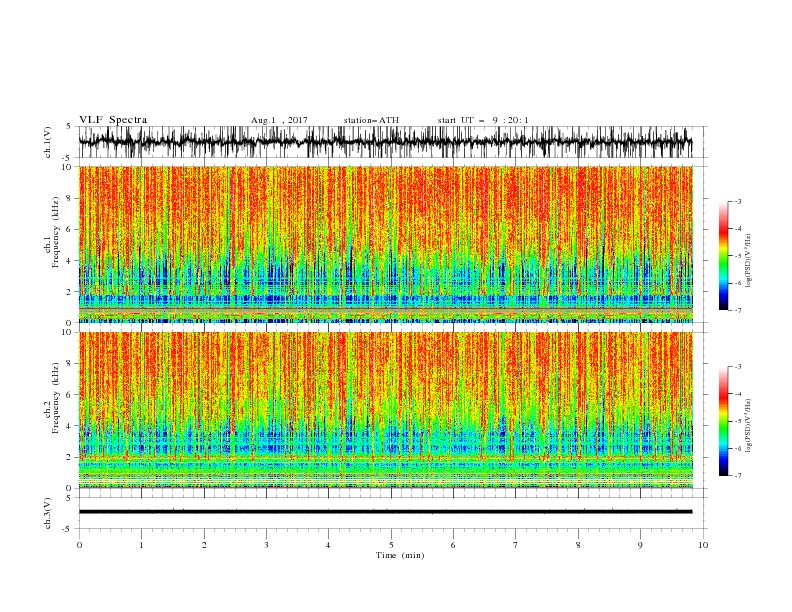The width and height of the screenshot is (792, 612).
Task: Click the ch.2 "Frequency (kHz)" axis label
Action: pos(55,398)
